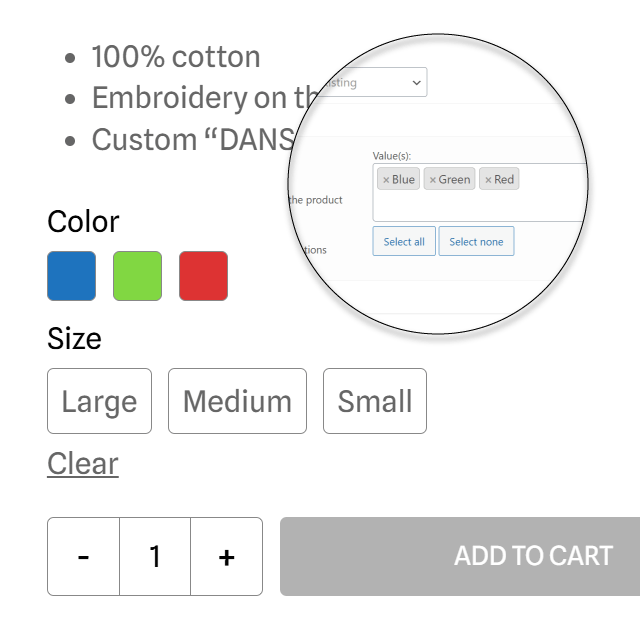Select the red color swatch
Screen dimensions: 640x640
coord(204,276)
